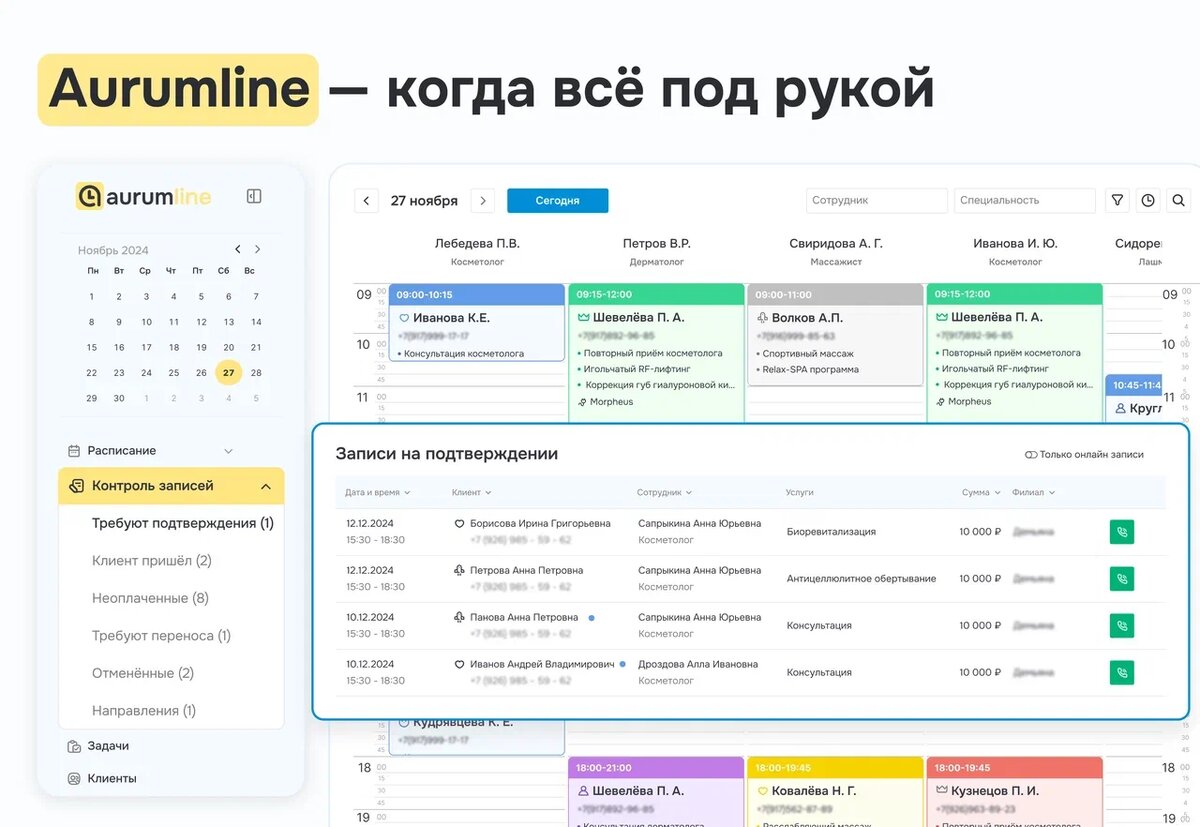Open the Задачи section

pos(108,746)
